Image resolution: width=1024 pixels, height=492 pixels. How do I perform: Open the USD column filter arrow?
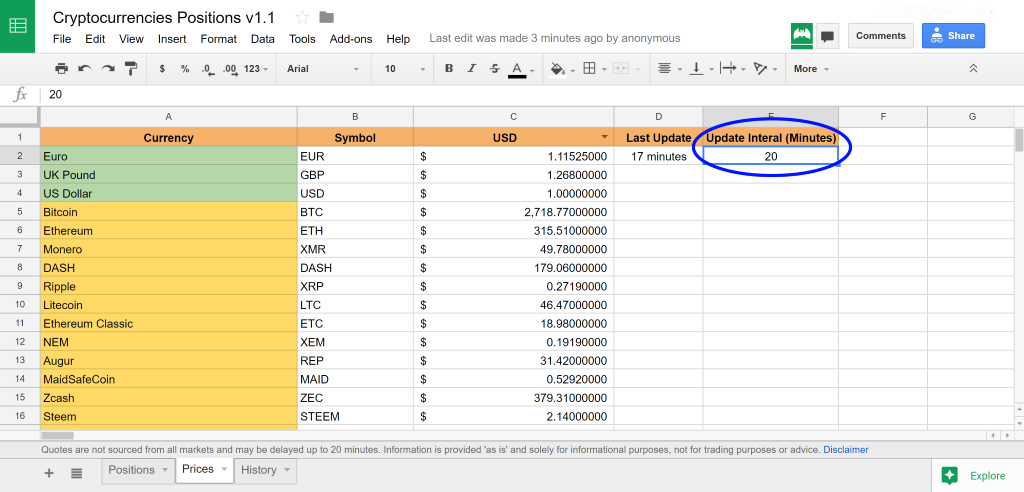(x=604, y=137)
